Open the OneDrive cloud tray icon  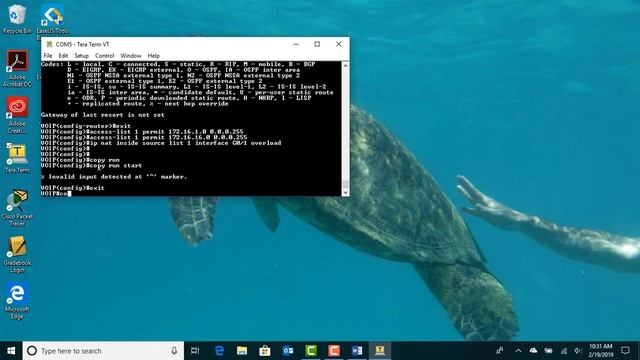pyautogui.click(x=533, y=351)
